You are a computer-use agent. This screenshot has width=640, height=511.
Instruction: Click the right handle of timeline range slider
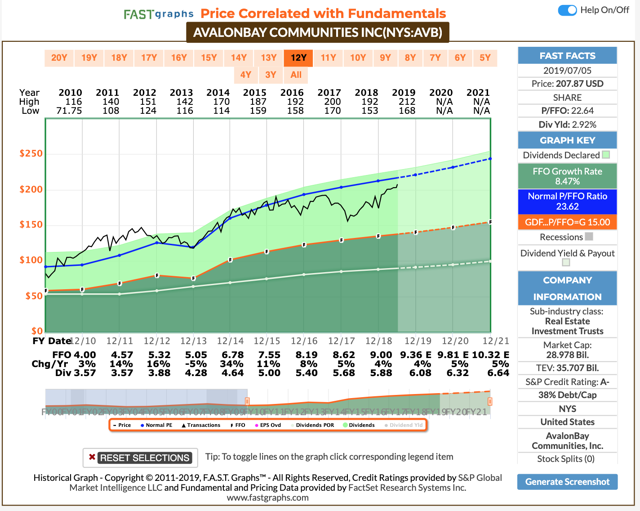[490, 401]
